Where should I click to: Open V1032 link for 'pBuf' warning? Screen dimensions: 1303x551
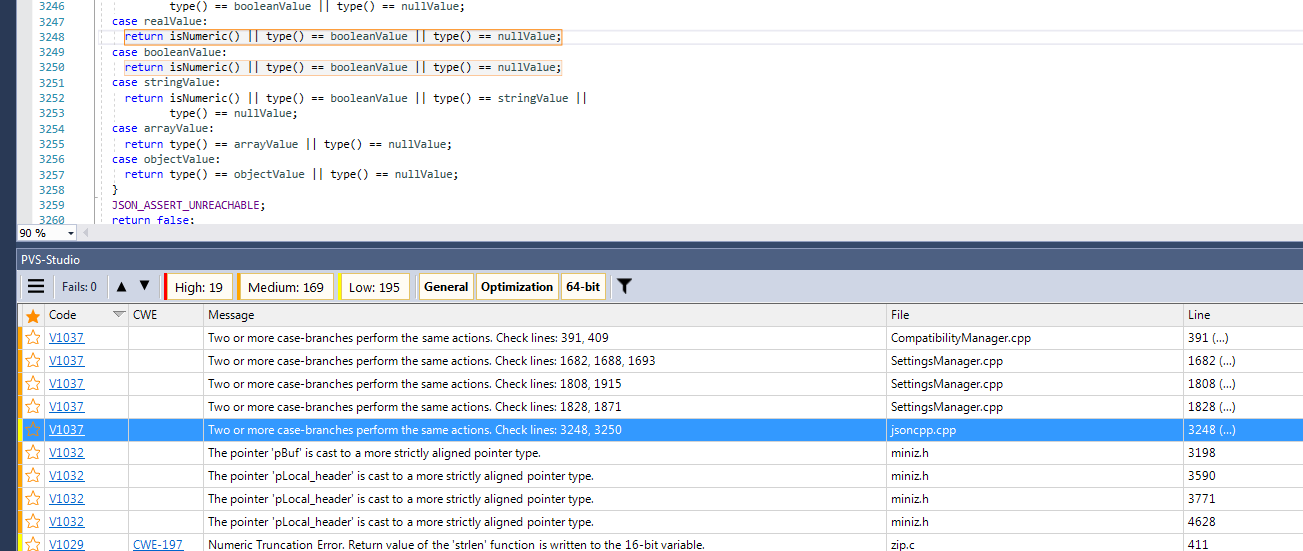pos(66,453)
